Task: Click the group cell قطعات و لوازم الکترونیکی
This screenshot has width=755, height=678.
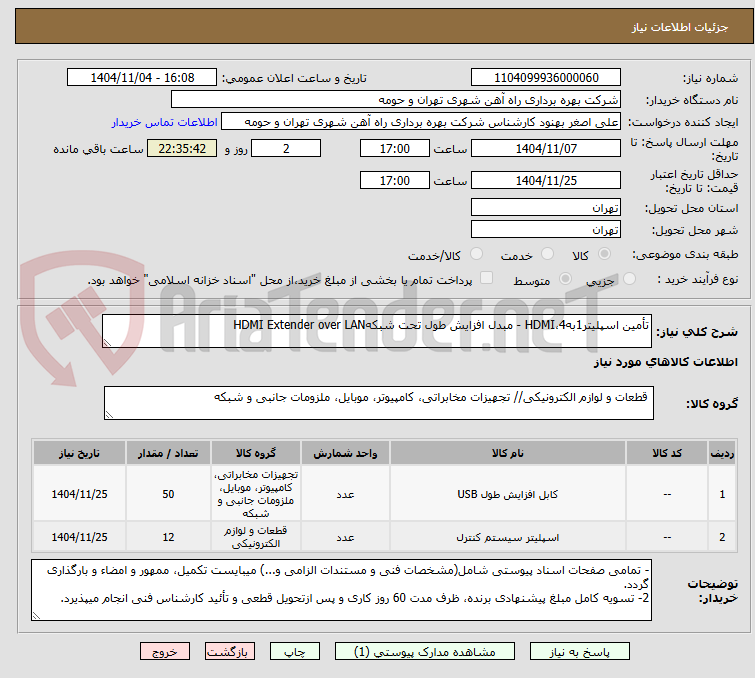Action: [x=256, y=537]
